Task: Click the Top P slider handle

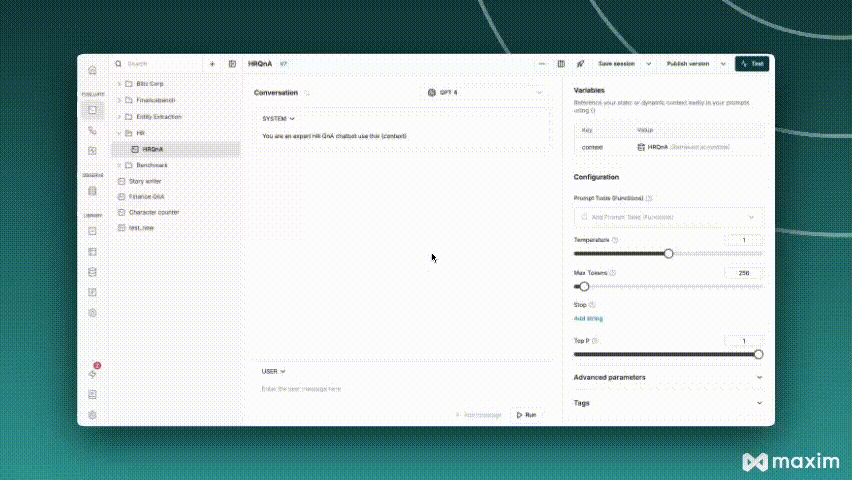Action: click(x=759, y=354)
